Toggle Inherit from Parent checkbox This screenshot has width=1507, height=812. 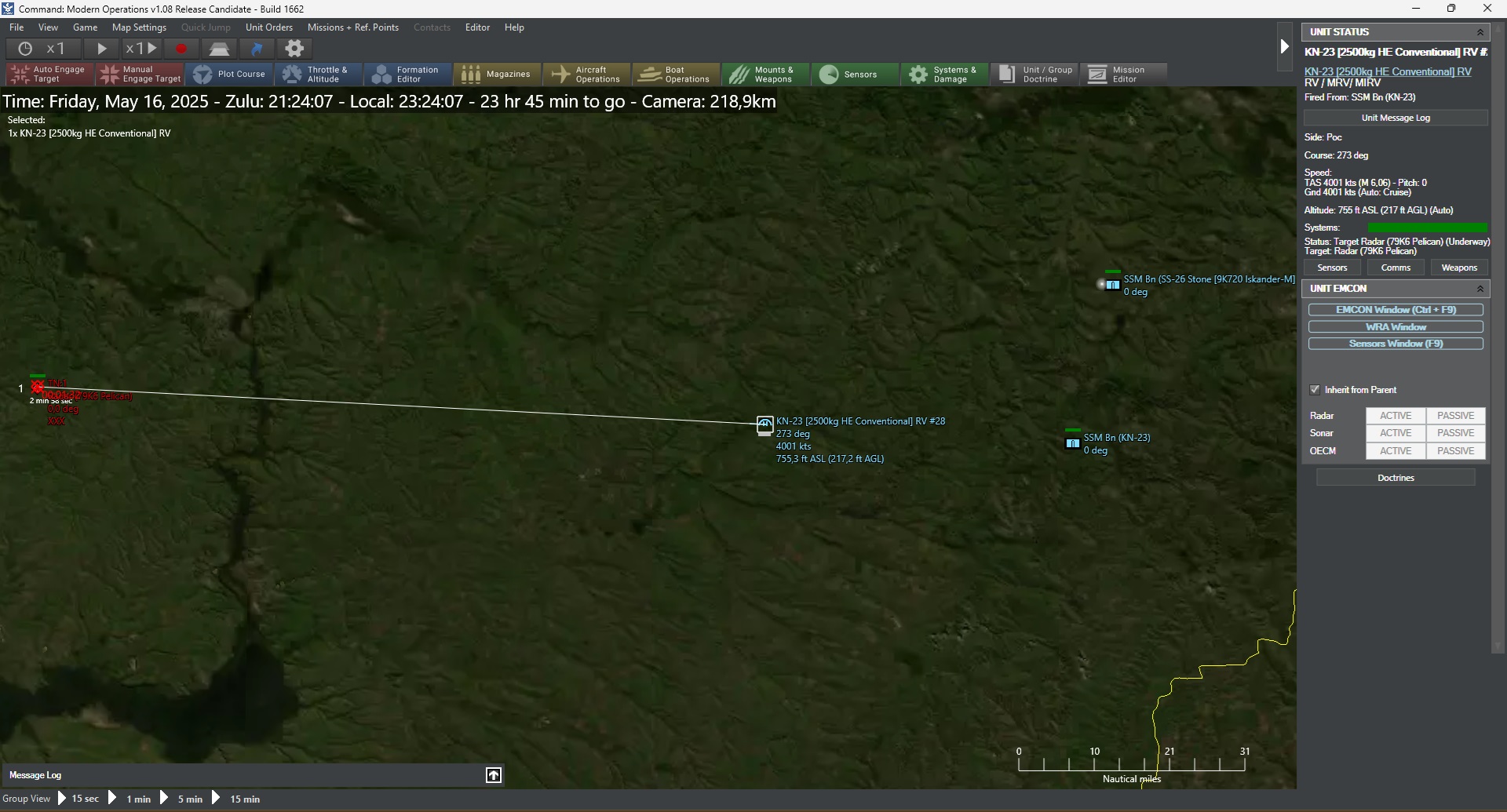[1315, 390]
